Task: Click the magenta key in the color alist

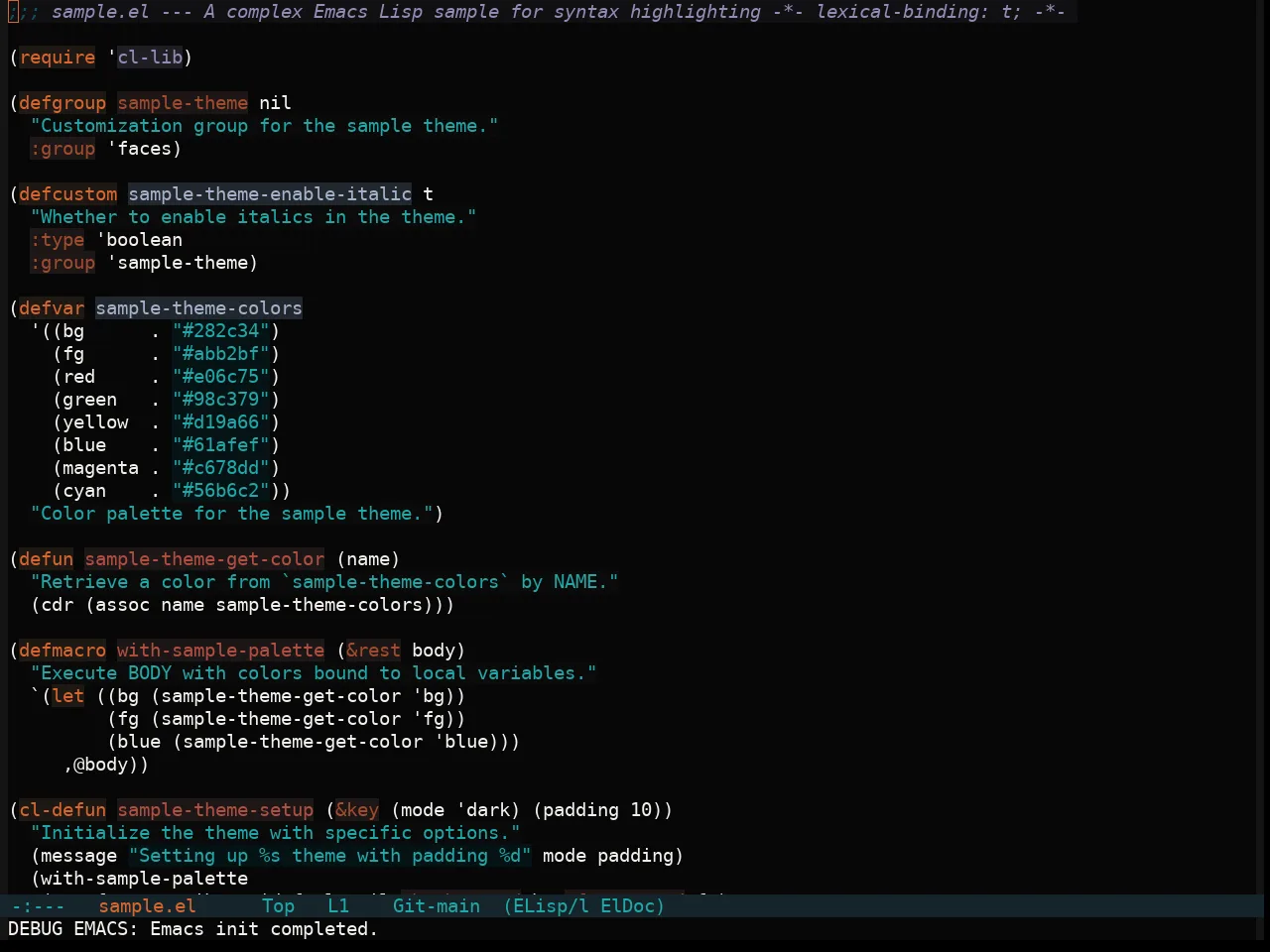Action: (x=101, y=468)
